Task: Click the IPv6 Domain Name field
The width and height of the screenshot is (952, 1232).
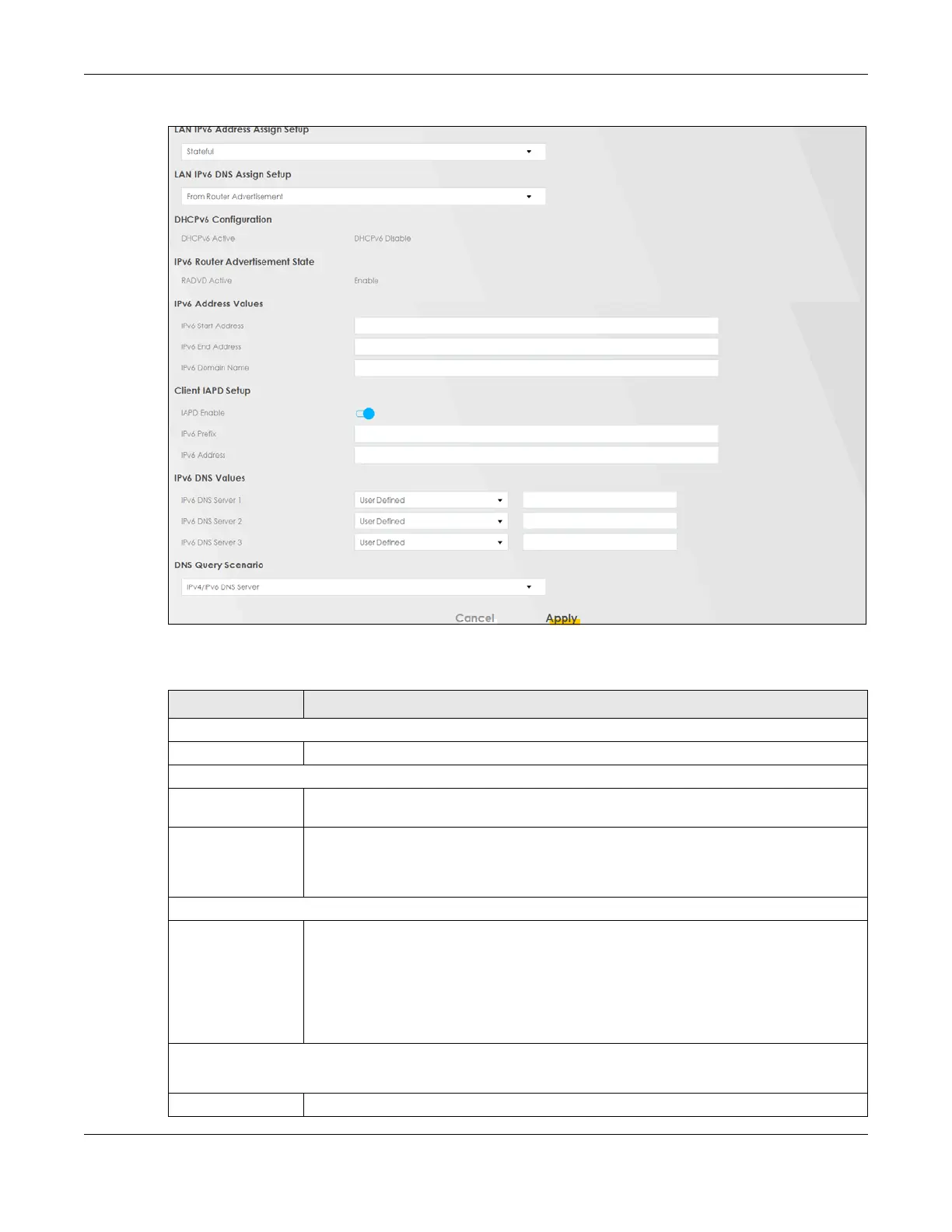Action: point(536,368)
